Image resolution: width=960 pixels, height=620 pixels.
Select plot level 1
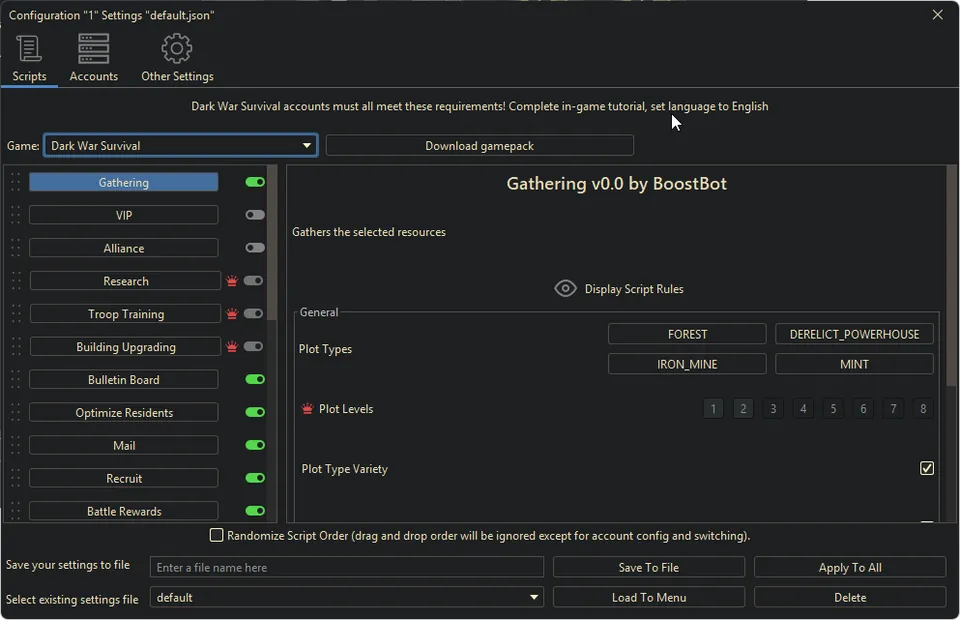[713, 408]
